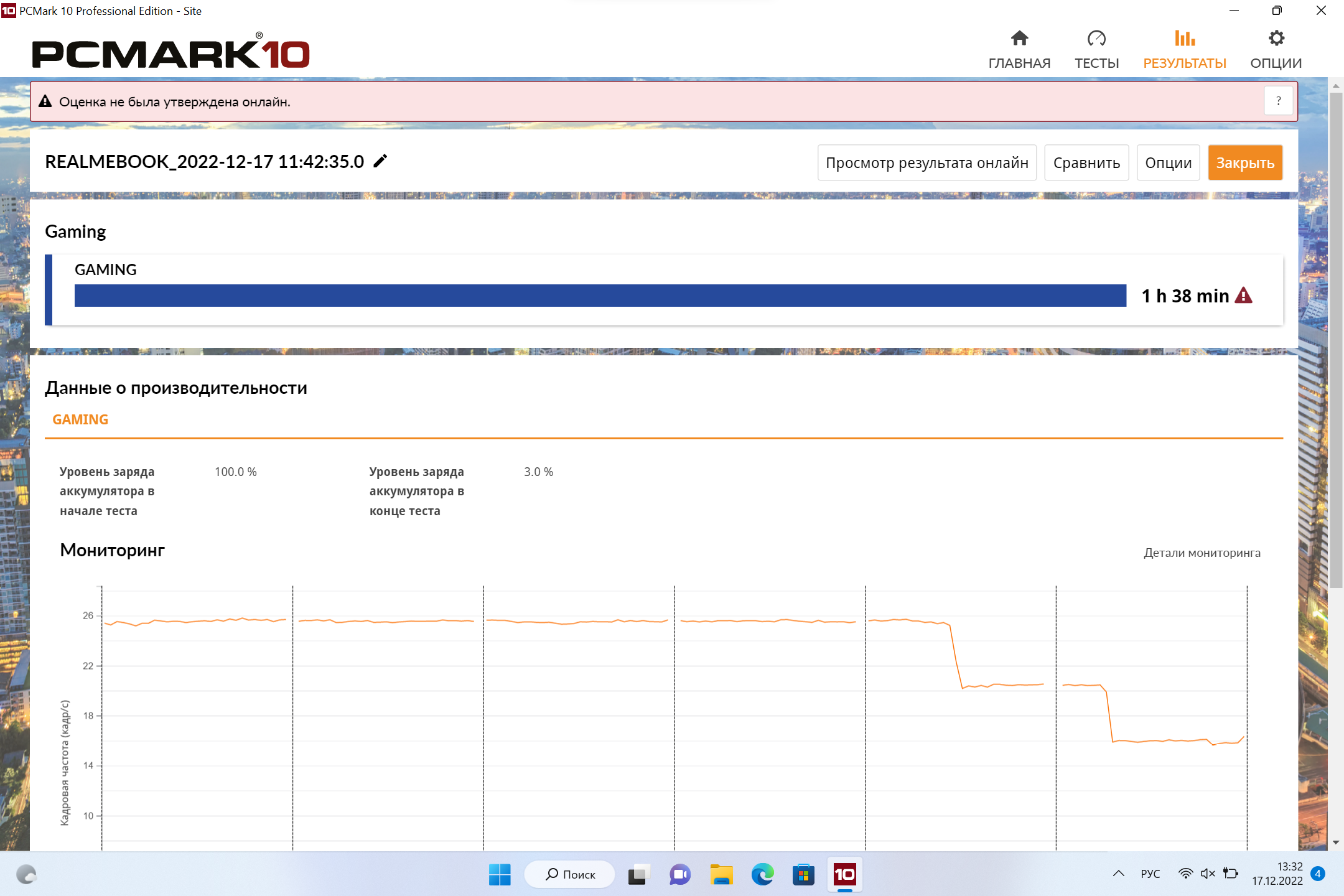The image size is (1344, 896).
Task: Click Просмотр результата онлайн button
Action: tap(926, 162)
